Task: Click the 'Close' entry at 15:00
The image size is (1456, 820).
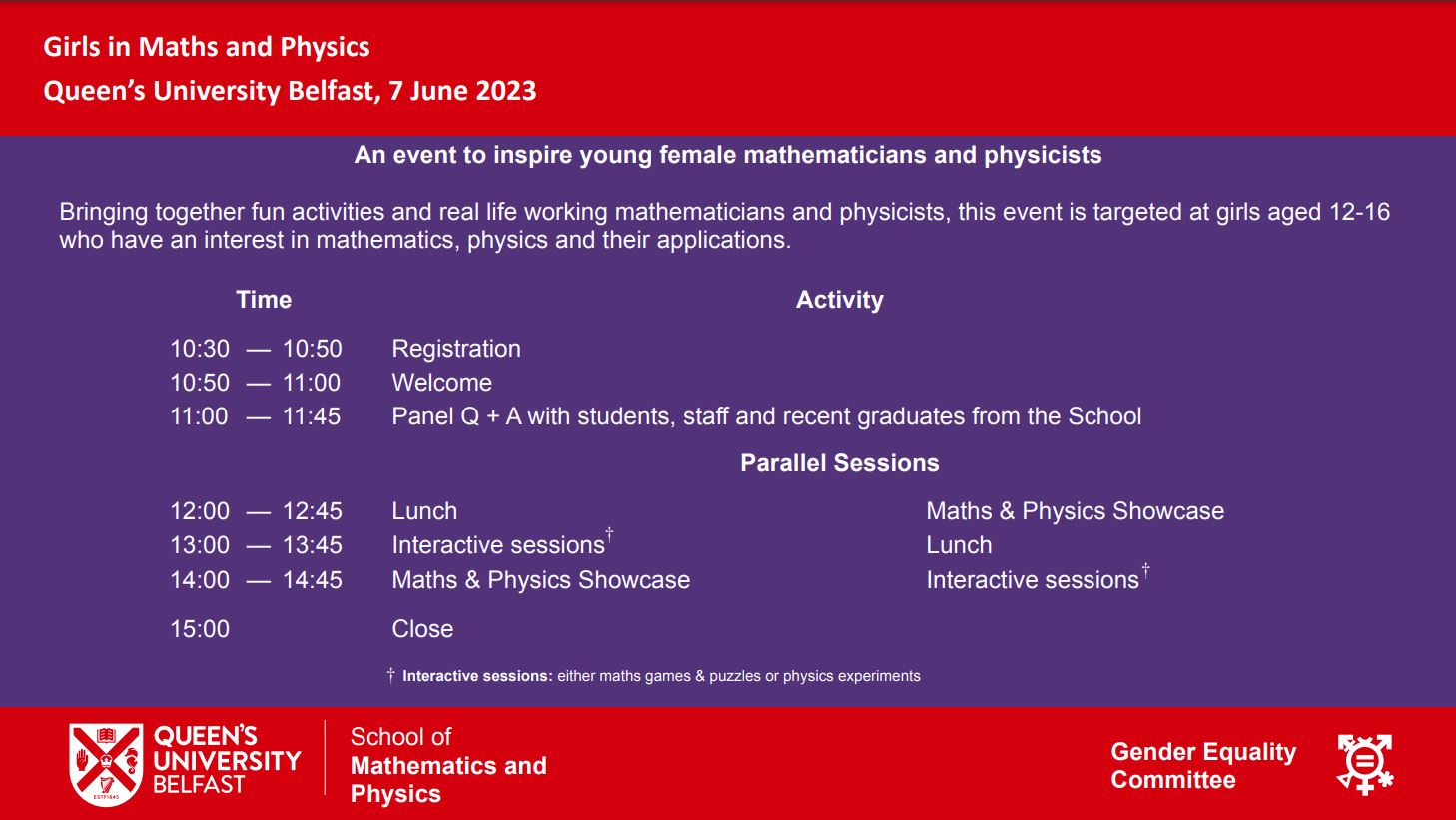Action: pyautogui.click(x=422, y=629)
